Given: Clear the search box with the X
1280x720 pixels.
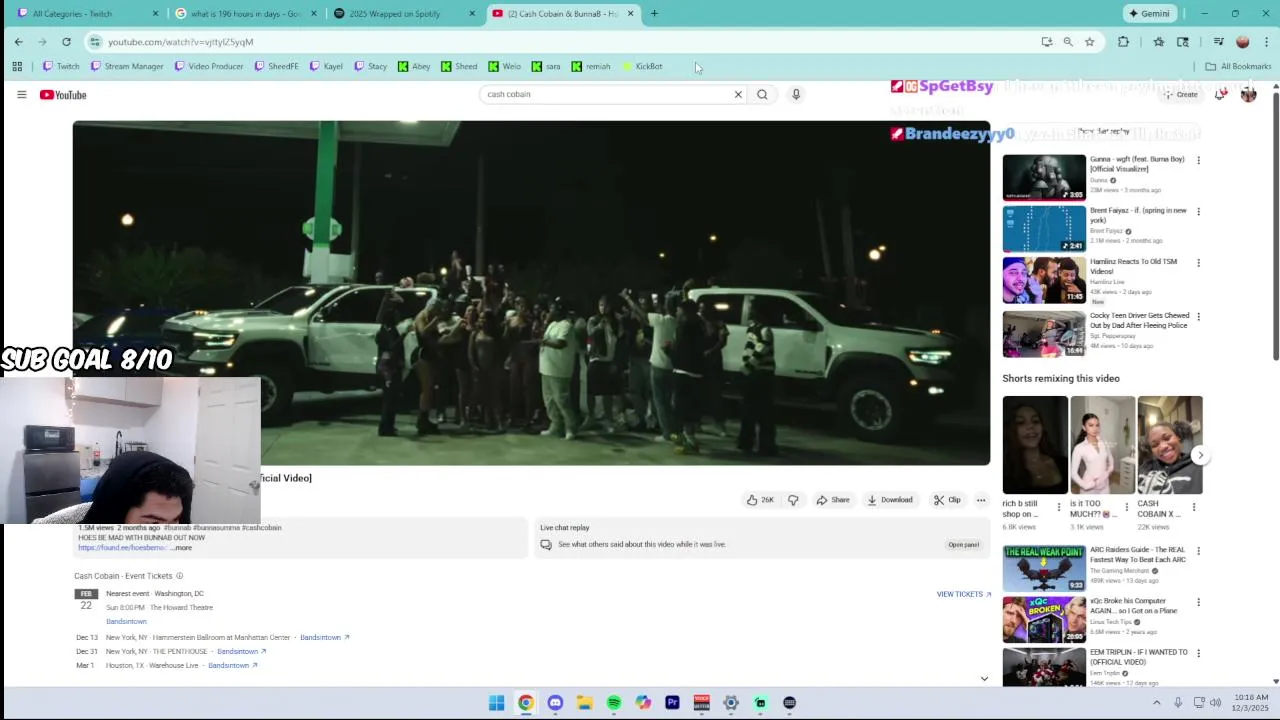Looking at the screenshot, I should coord(738,94).
